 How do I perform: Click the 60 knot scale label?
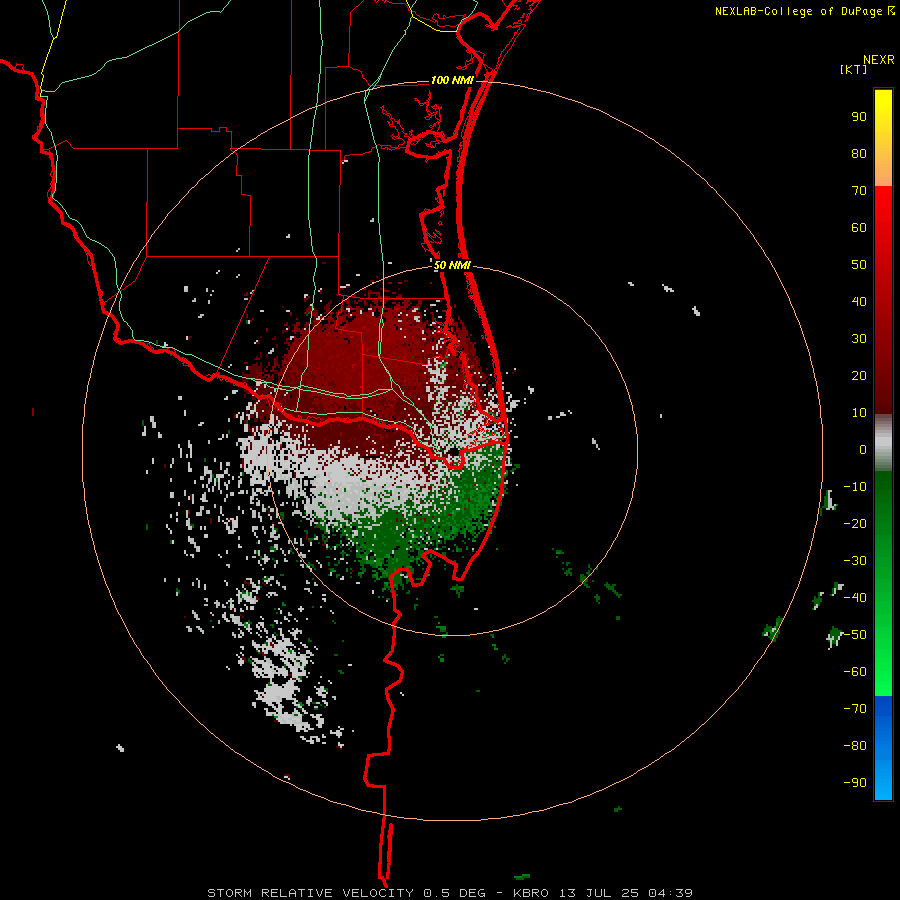[x=859, y=227]
